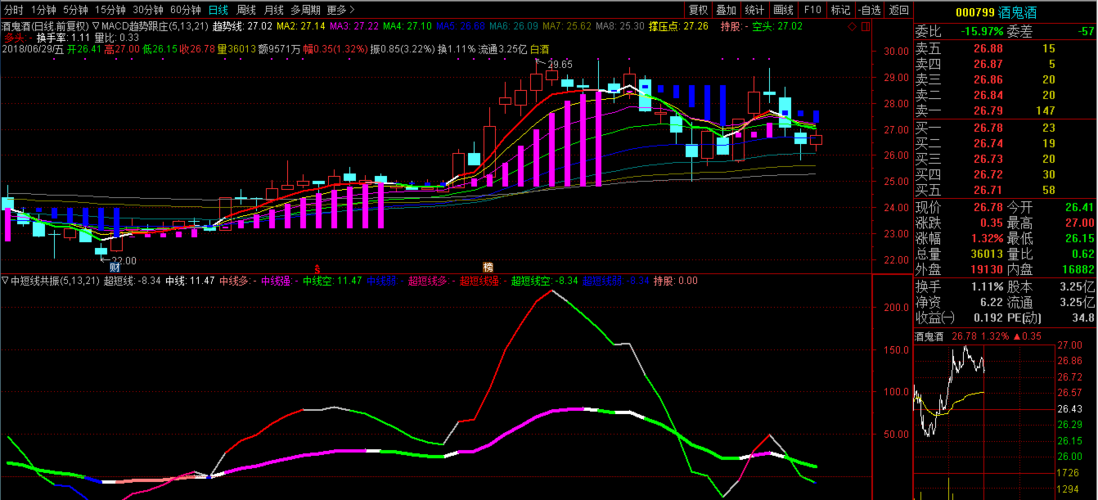This screenshot has width=1098, height=500.
Task: Switch to the 日线 daily chart
Action: 218,10
